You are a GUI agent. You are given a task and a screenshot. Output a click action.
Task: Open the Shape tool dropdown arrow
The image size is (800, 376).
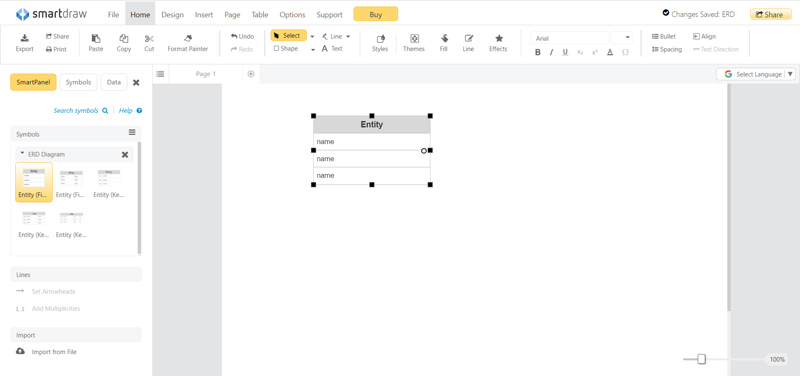pos(313,49)
